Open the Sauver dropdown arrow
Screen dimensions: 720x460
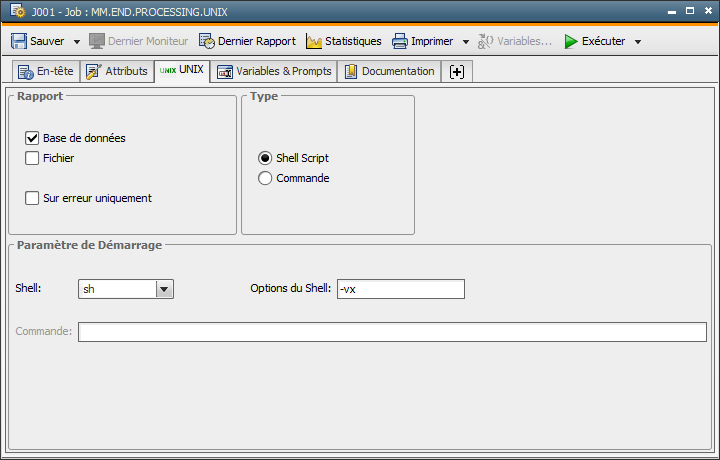click(77, 42)
